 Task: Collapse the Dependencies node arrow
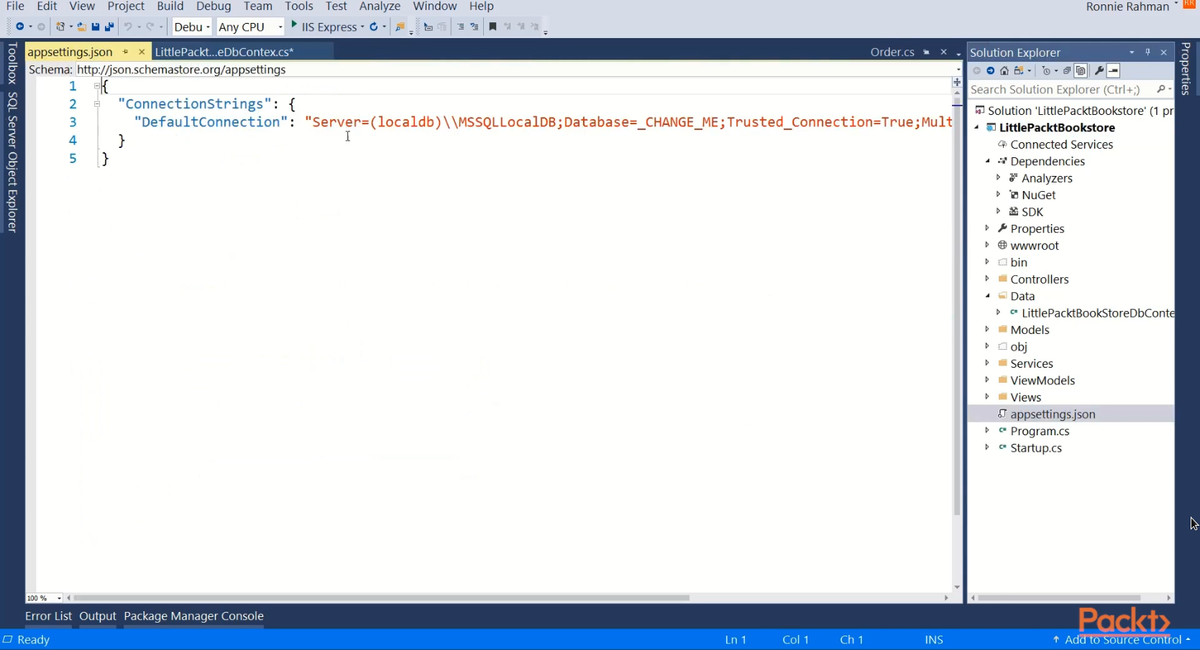tap(988, 161)
